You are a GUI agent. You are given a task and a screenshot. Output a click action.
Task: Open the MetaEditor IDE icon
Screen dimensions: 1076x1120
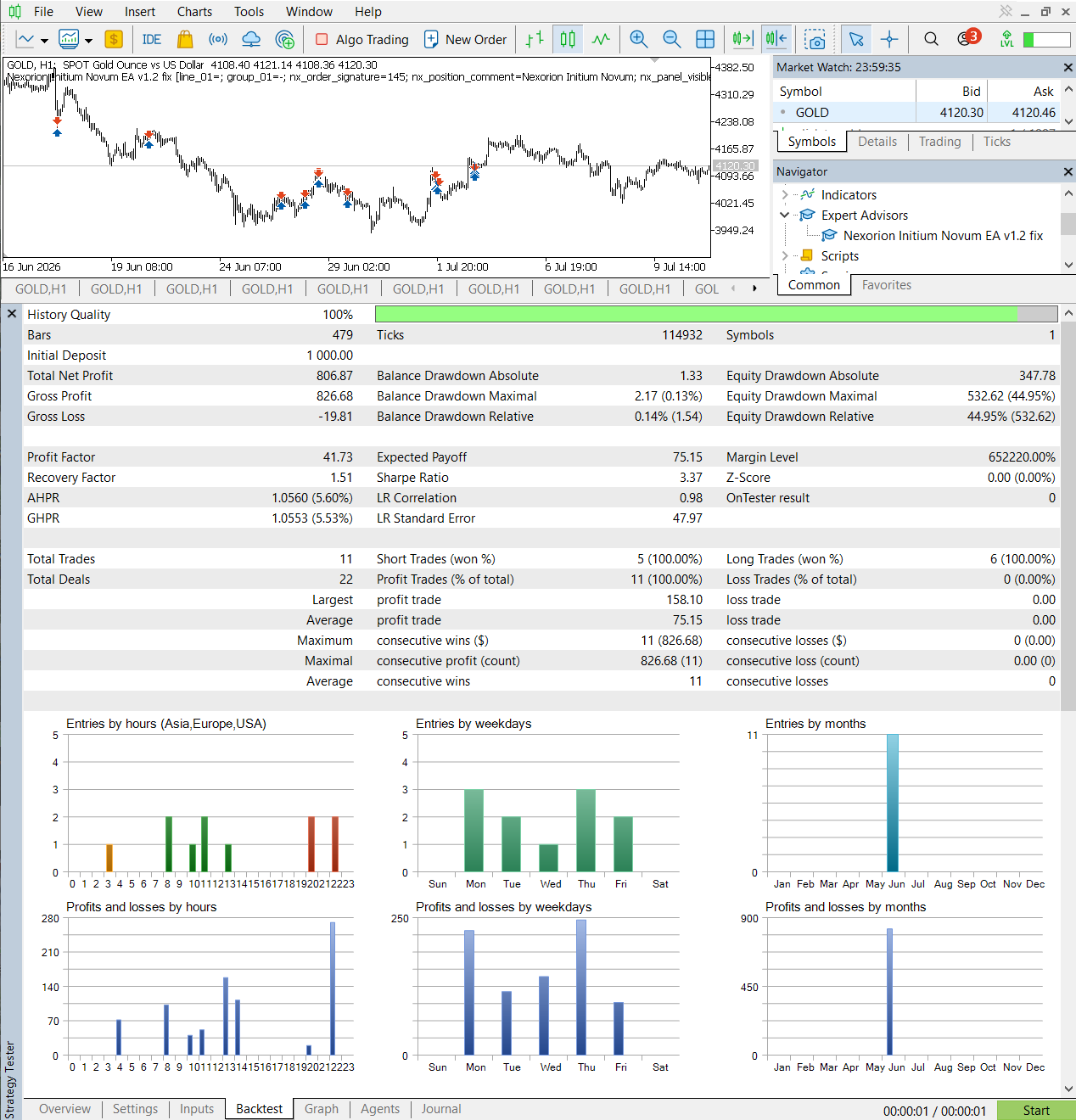pos(152,39)
